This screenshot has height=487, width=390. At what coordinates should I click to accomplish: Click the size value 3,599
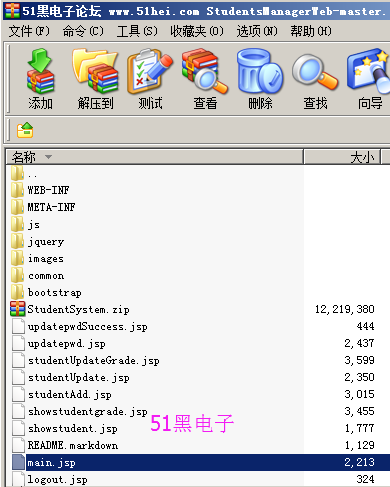click(x=359, y=360)
